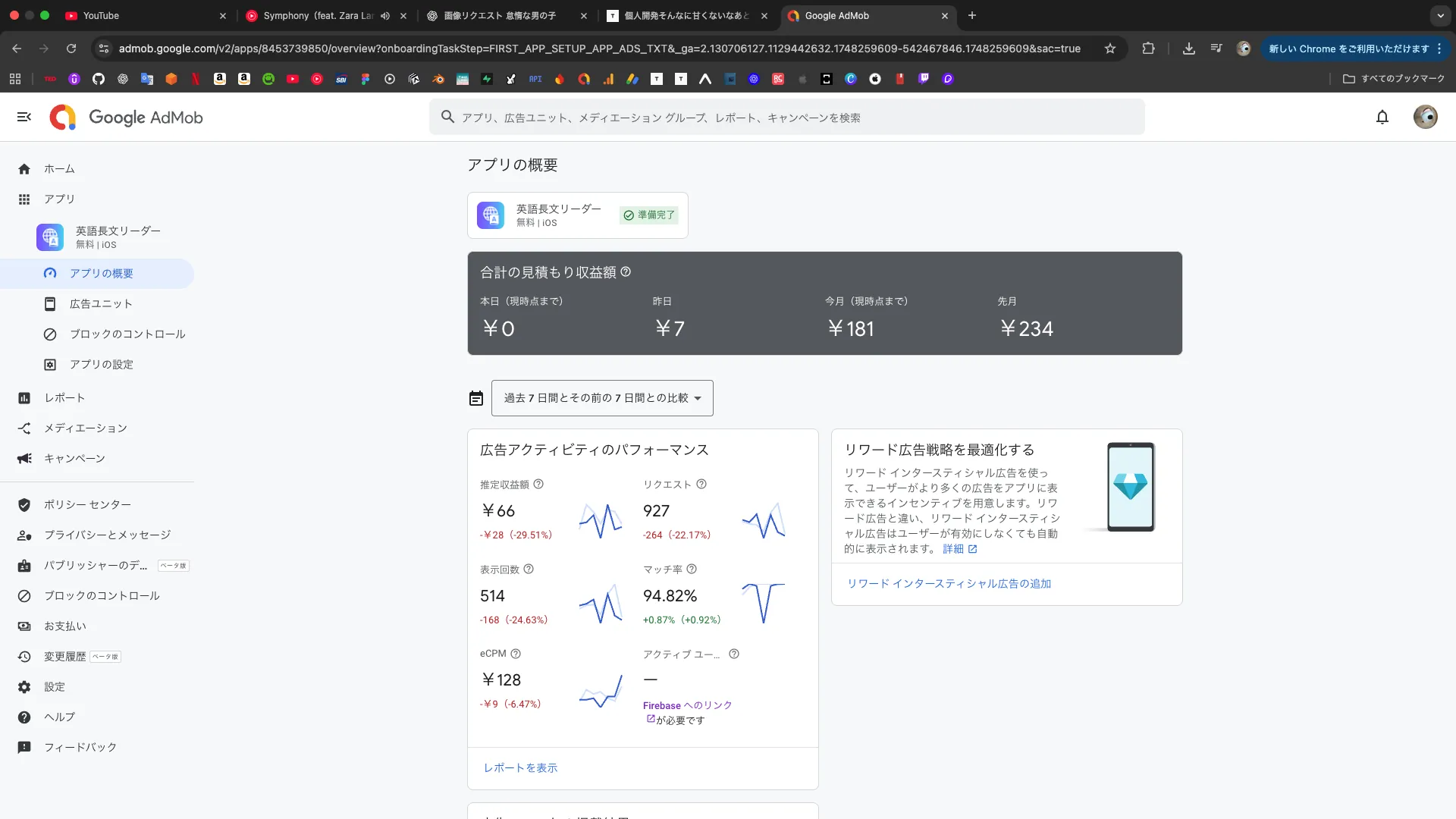Click リワード インタースティシャル広告の追加 link

click(x=949, y=583)
